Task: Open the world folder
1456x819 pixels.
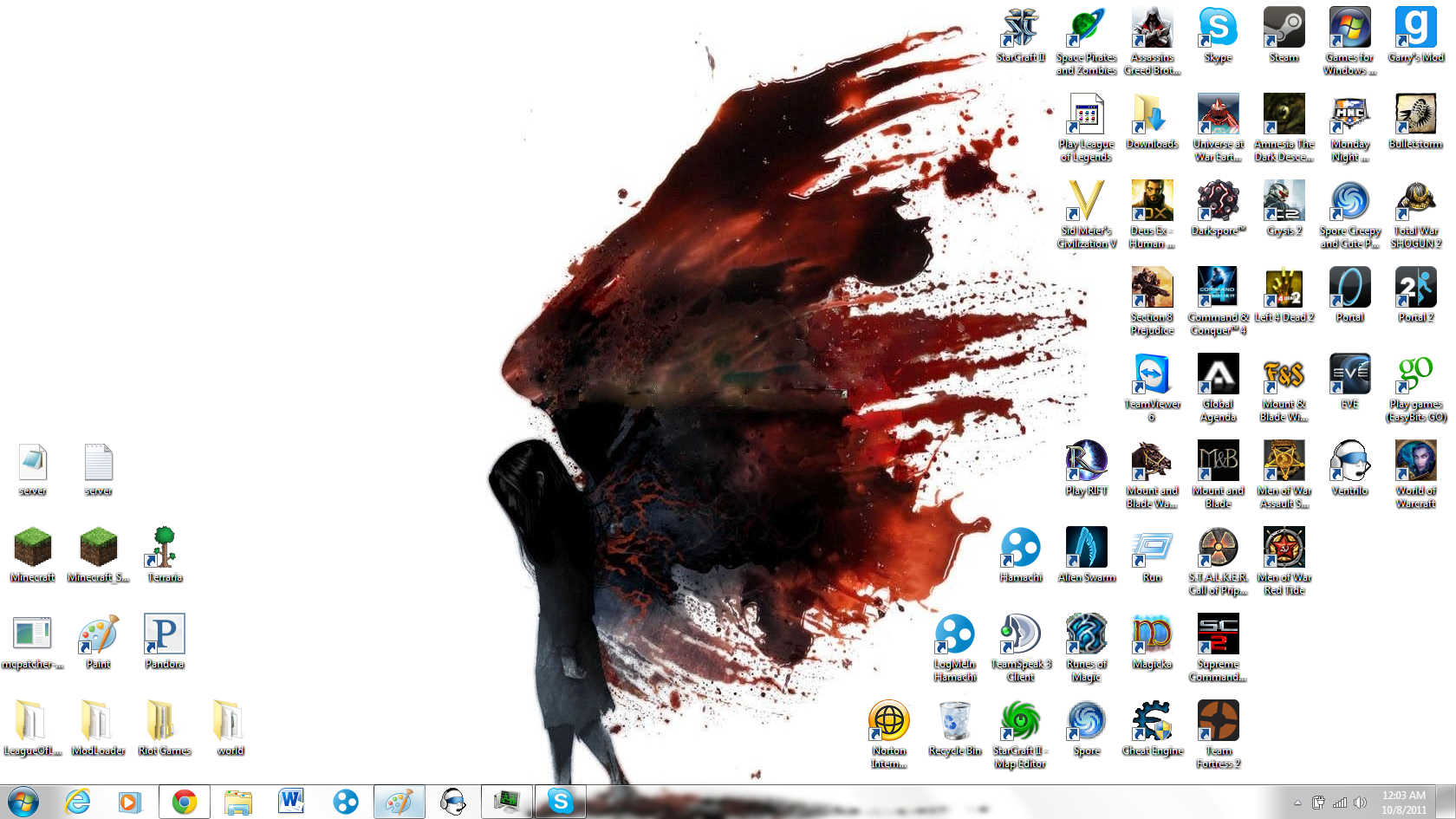Action: click(230, 729)
